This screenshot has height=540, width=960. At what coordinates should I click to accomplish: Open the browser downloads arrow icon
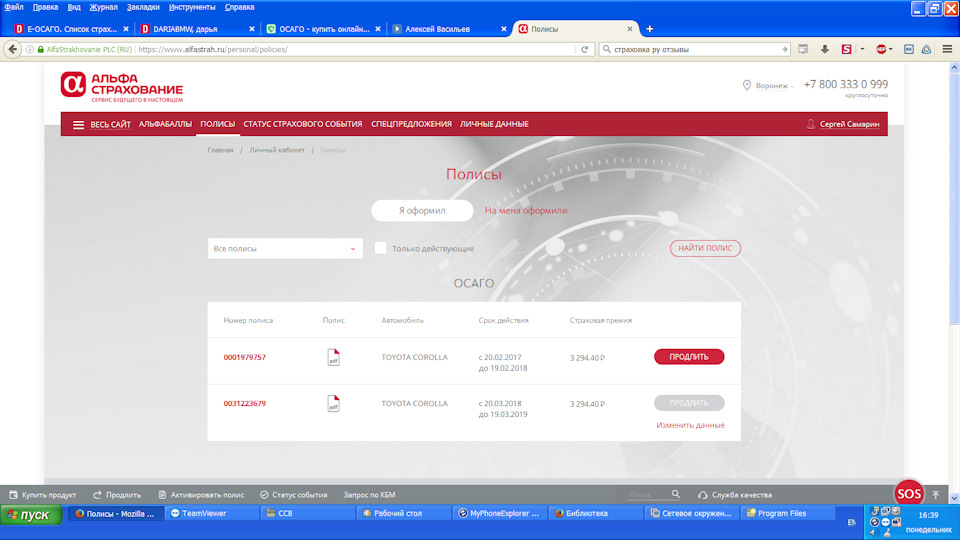pos(825,49)
